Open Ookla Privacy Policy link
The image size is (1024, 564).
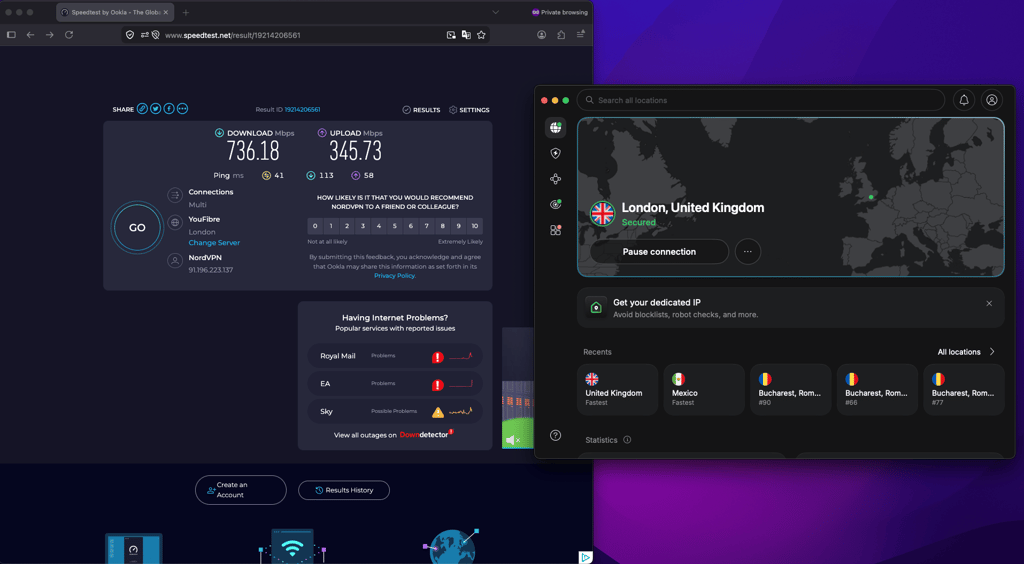click(394, 275)
